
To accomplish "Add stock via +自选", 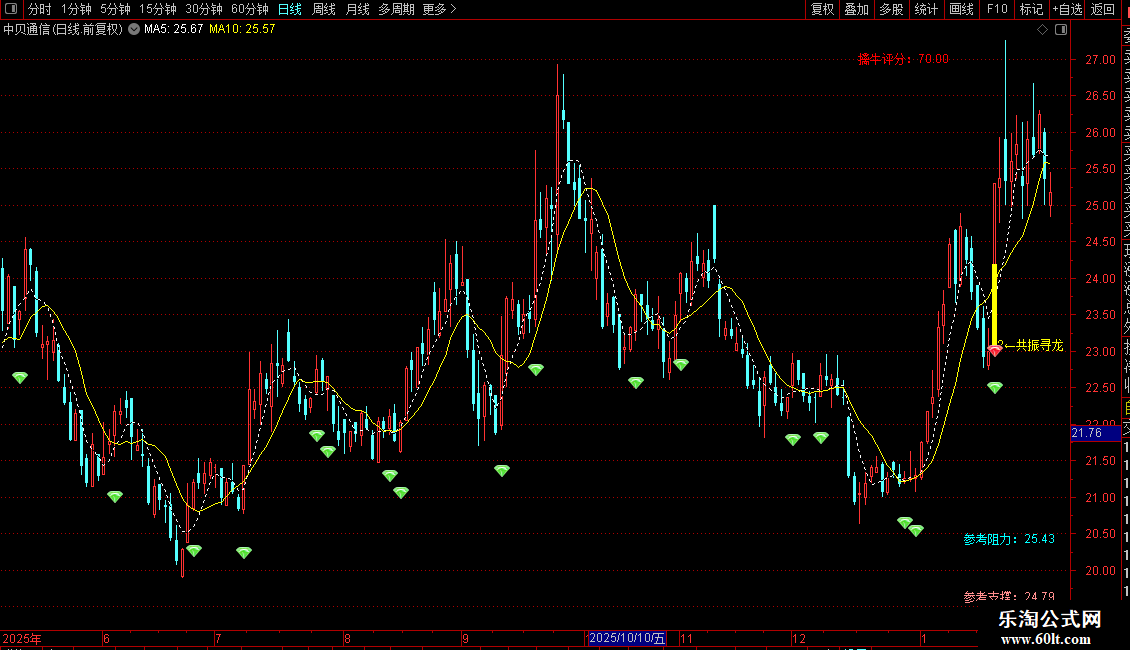I will coord(1067,9).
